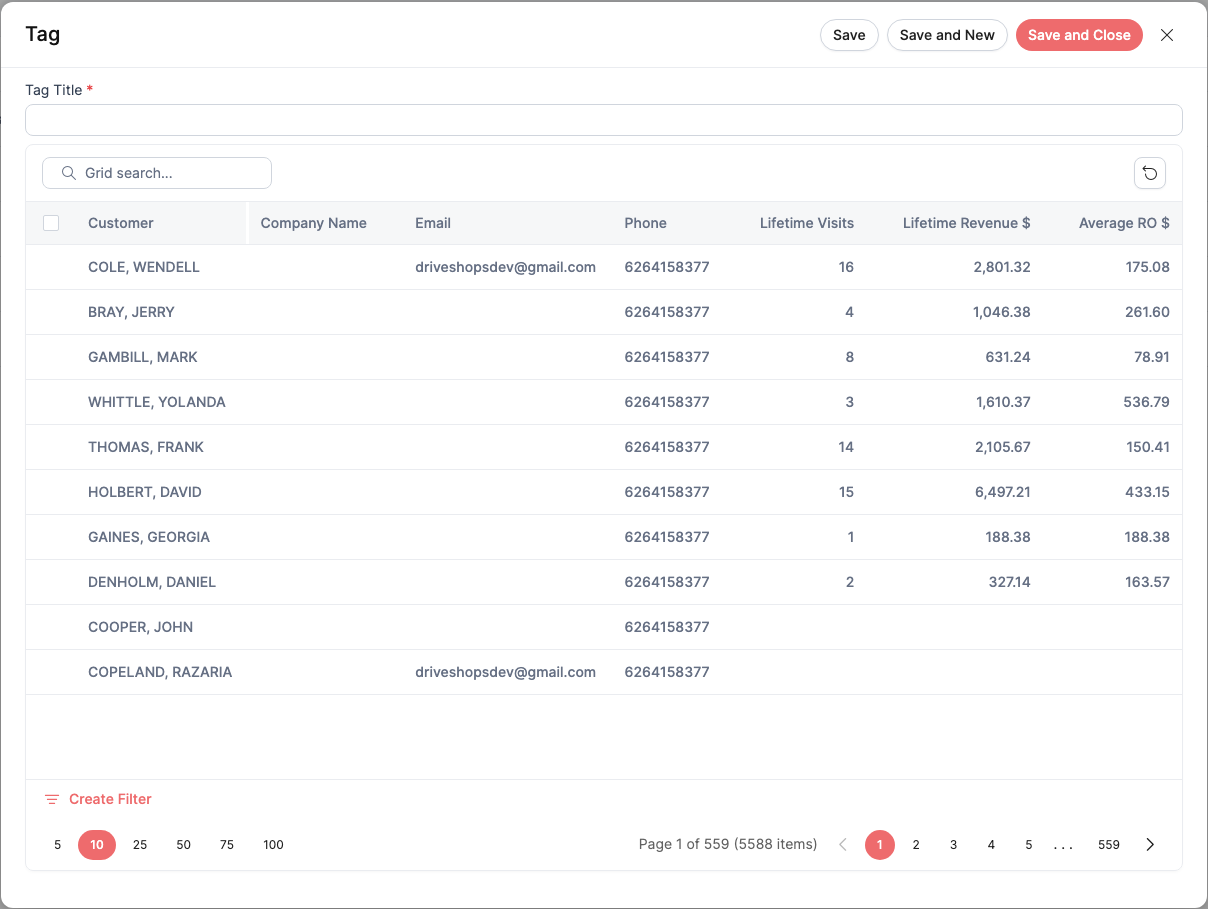Click the grid reset/refresh icon
This screenshot has height=909, width=1208.
(1150, 173)
